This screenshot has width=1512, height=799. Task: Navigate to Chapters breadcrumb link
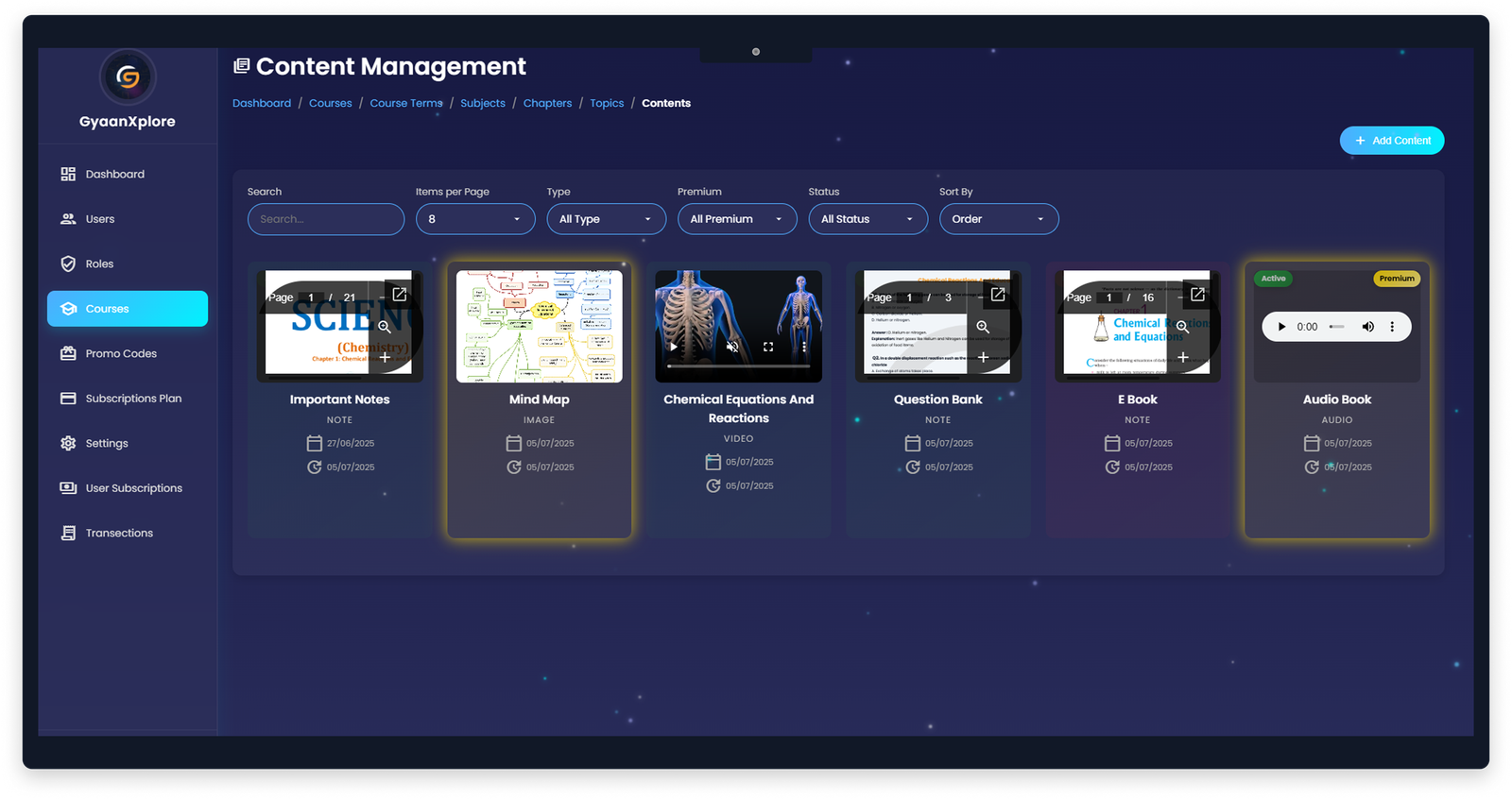[547, 103]
